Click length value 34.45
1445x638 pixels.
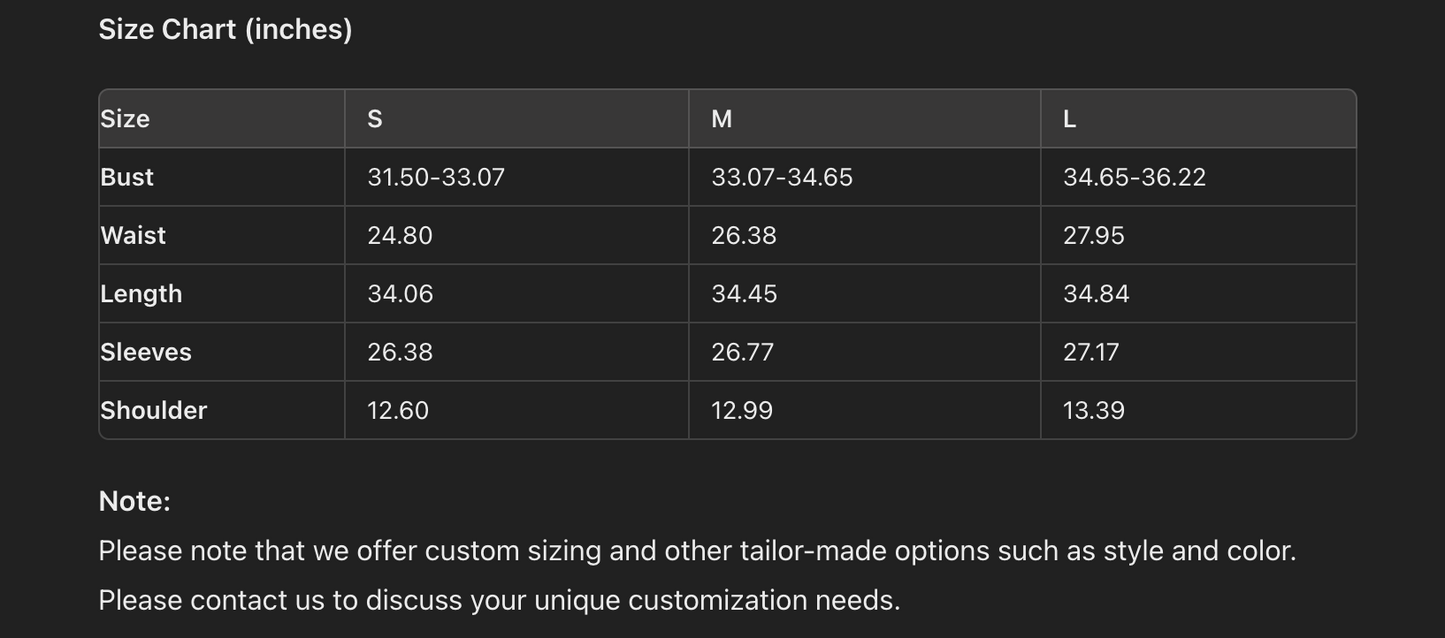pyautogui.click(x=744, y=294)
